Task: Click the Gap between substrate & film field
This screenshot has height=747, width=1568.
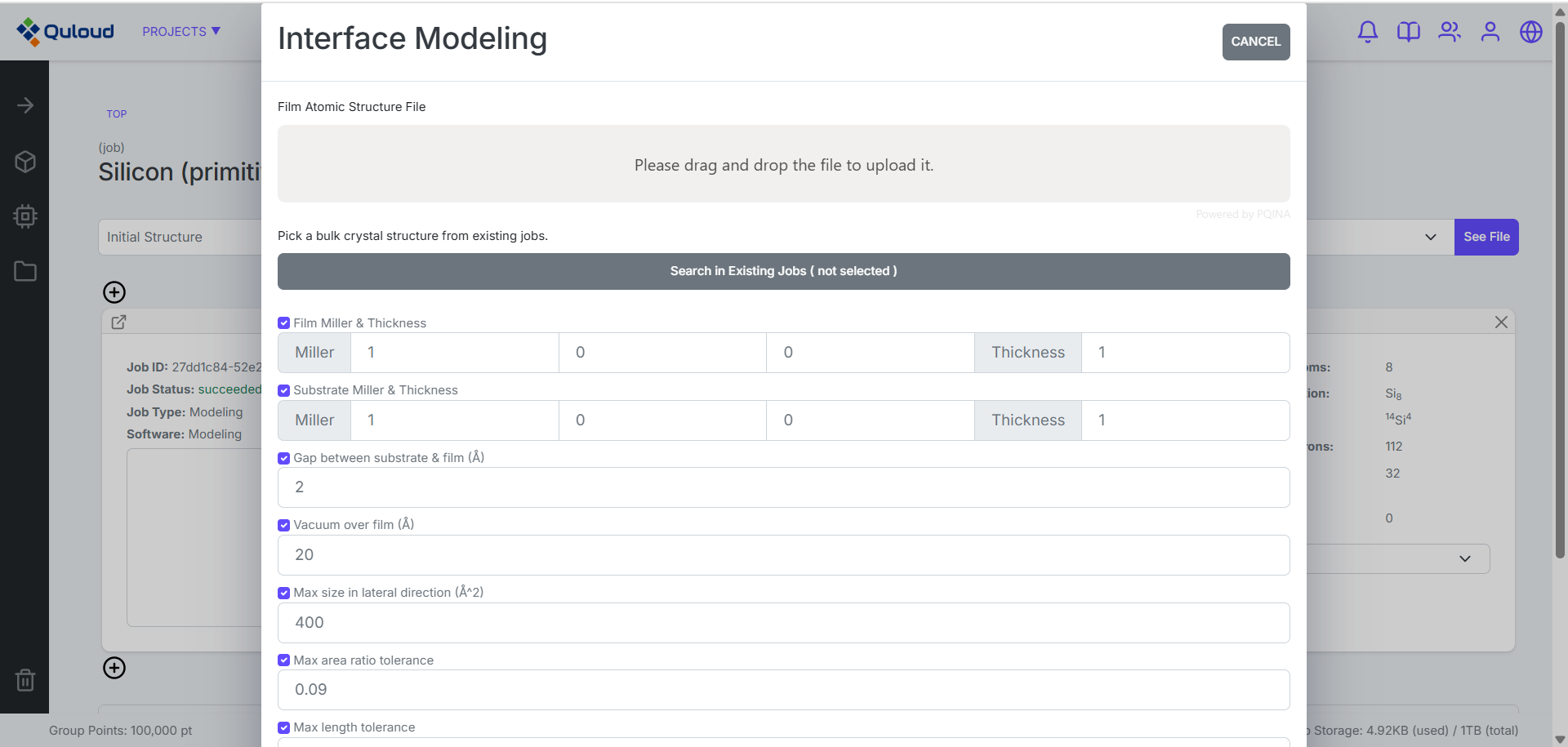Action: [x=783, y=487]
